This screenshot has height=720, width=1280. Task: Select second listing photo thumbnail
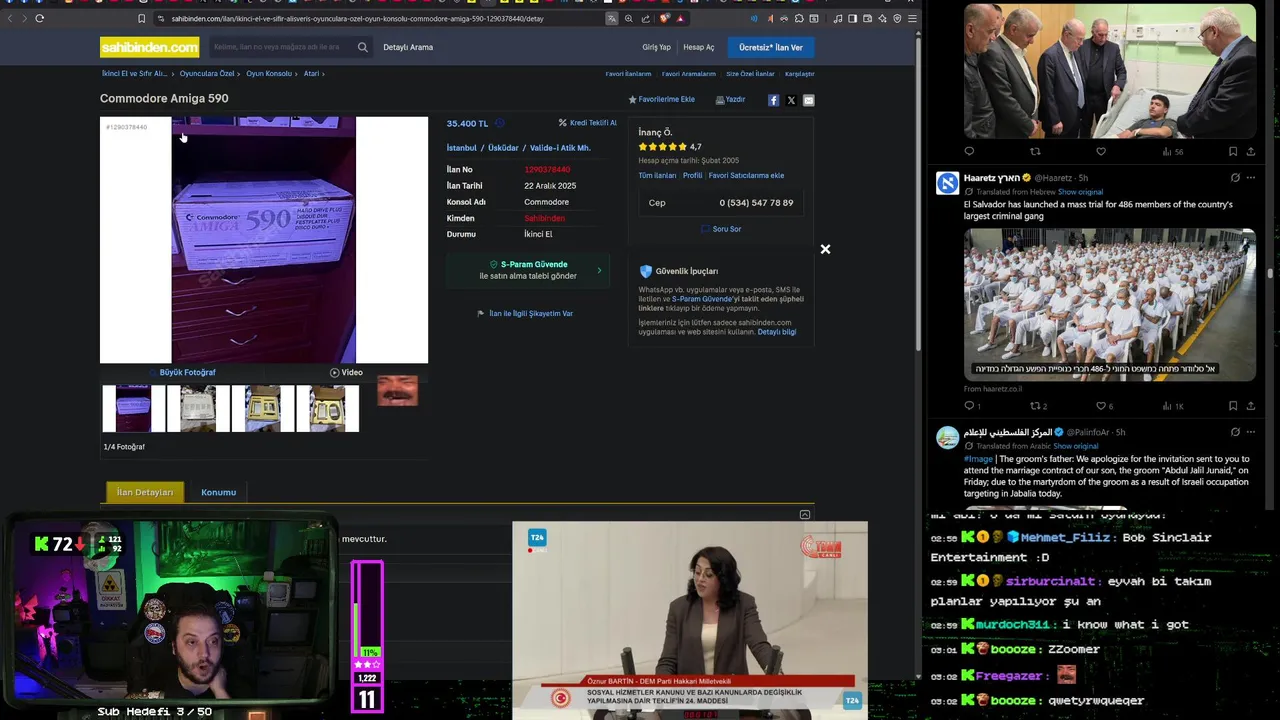pos(198,408)
